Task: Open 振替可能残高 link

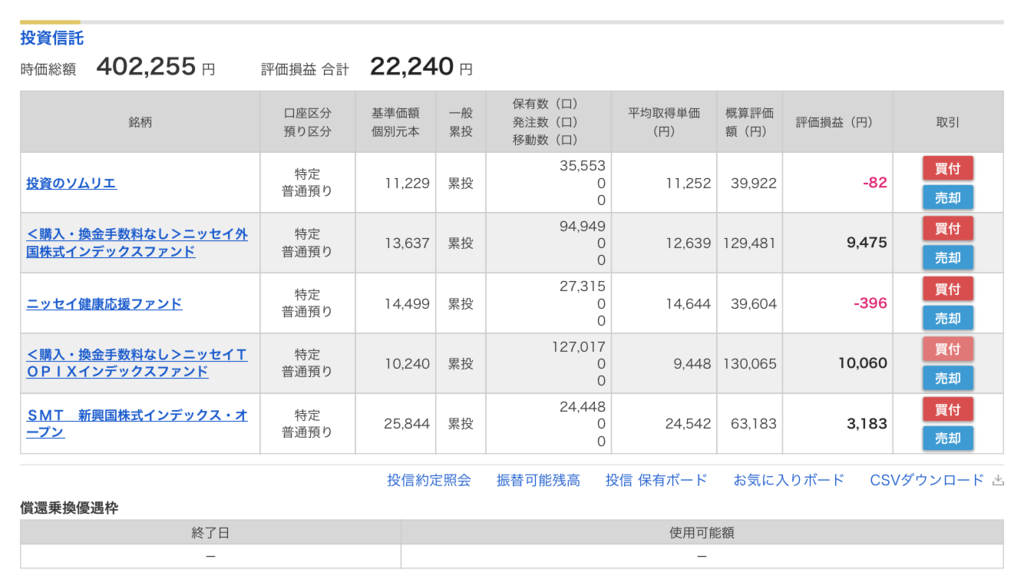Action: pos(538,481)
